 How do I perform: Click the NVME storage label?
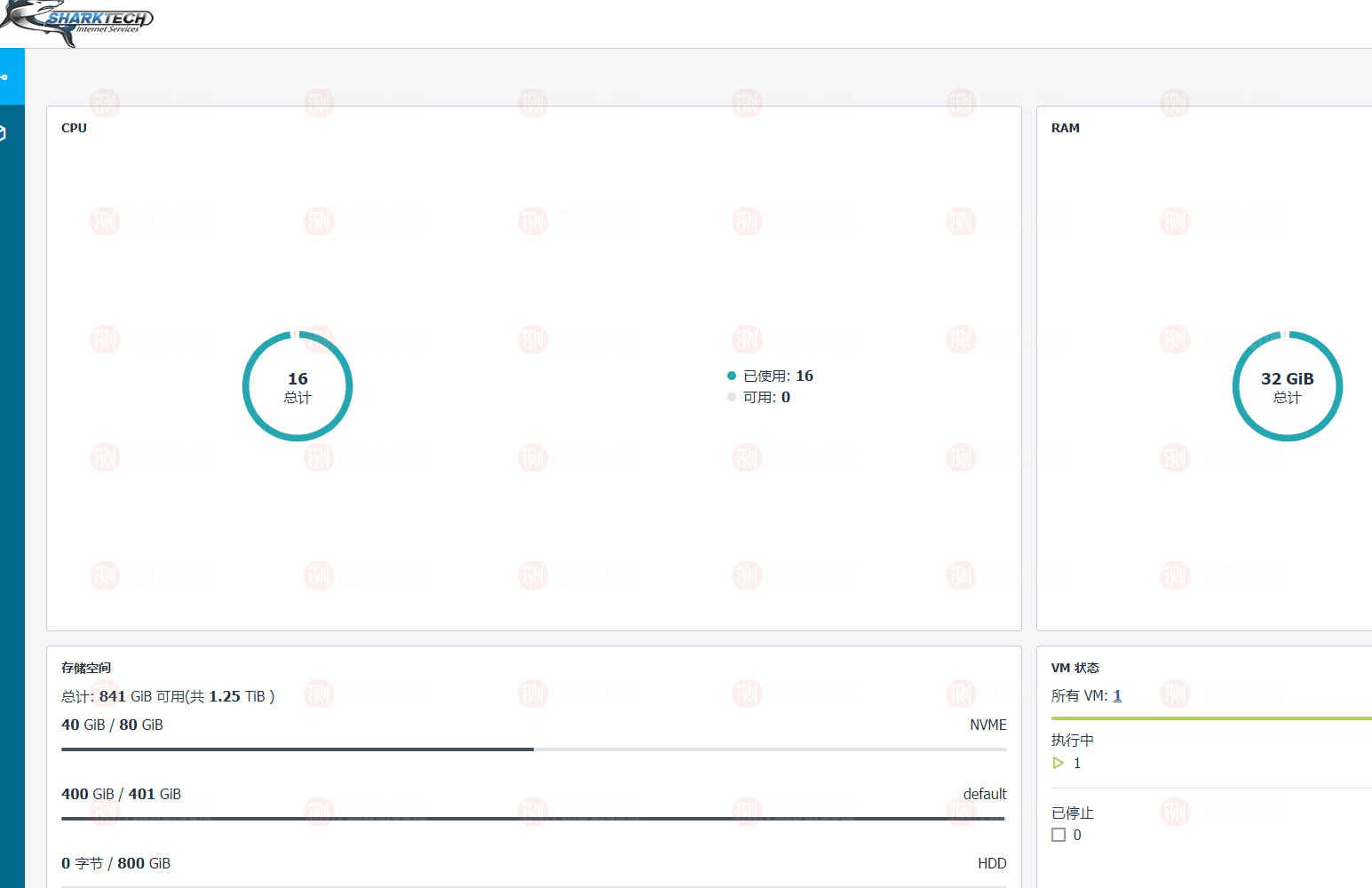point(987,725)
